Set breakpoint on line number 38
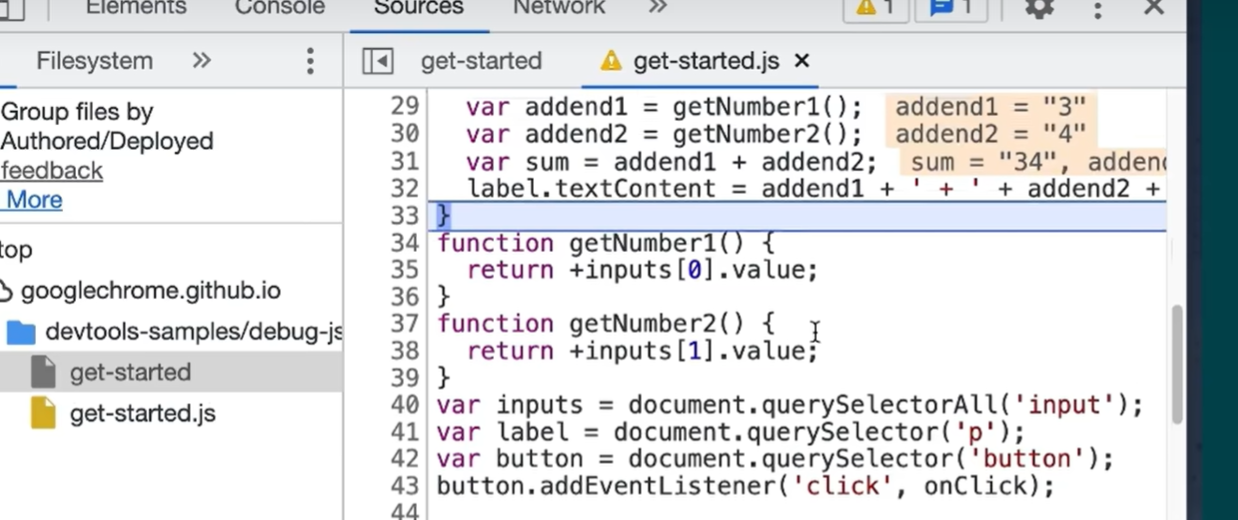The width and height of the screenshot is (1238, 520). coord(404,351)
